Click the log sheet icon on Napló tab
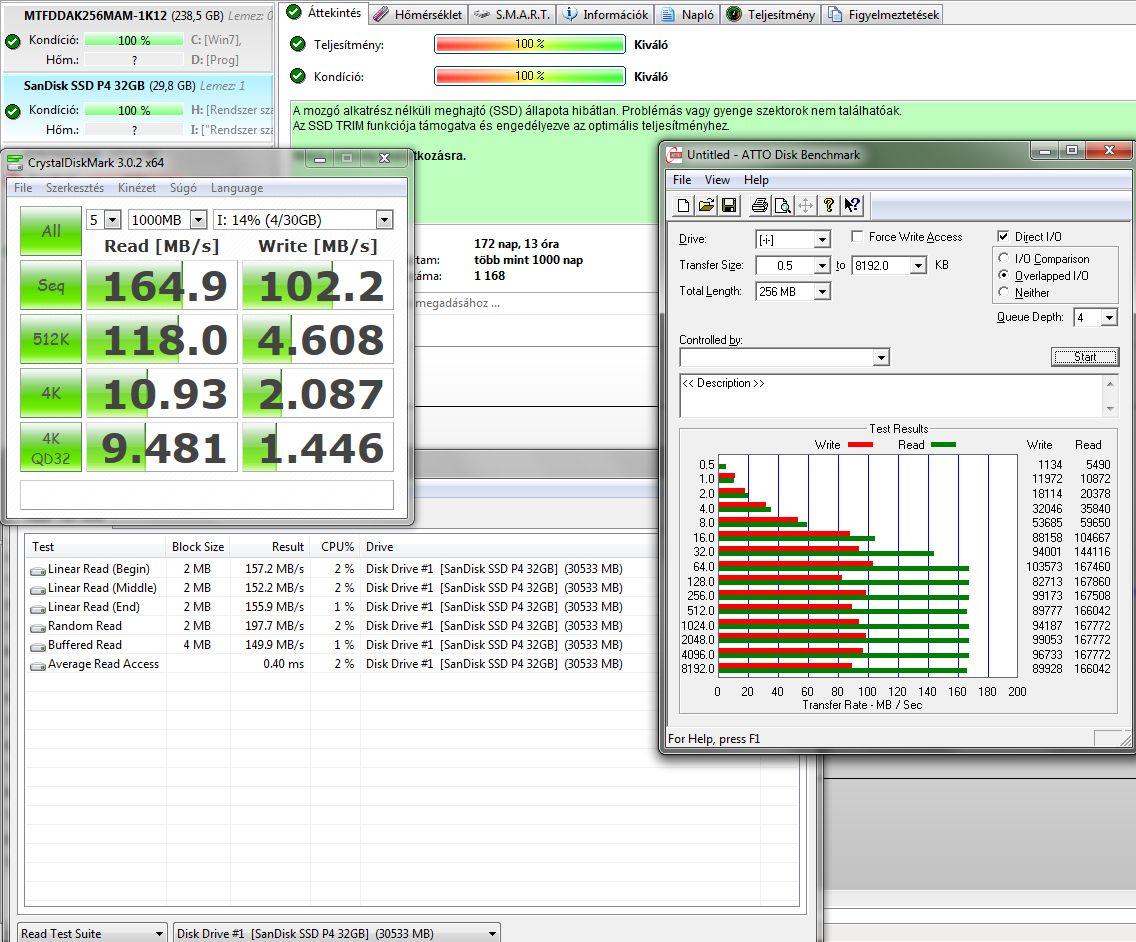This screenshot has height=942, width=1136. [x=668, y=14]
